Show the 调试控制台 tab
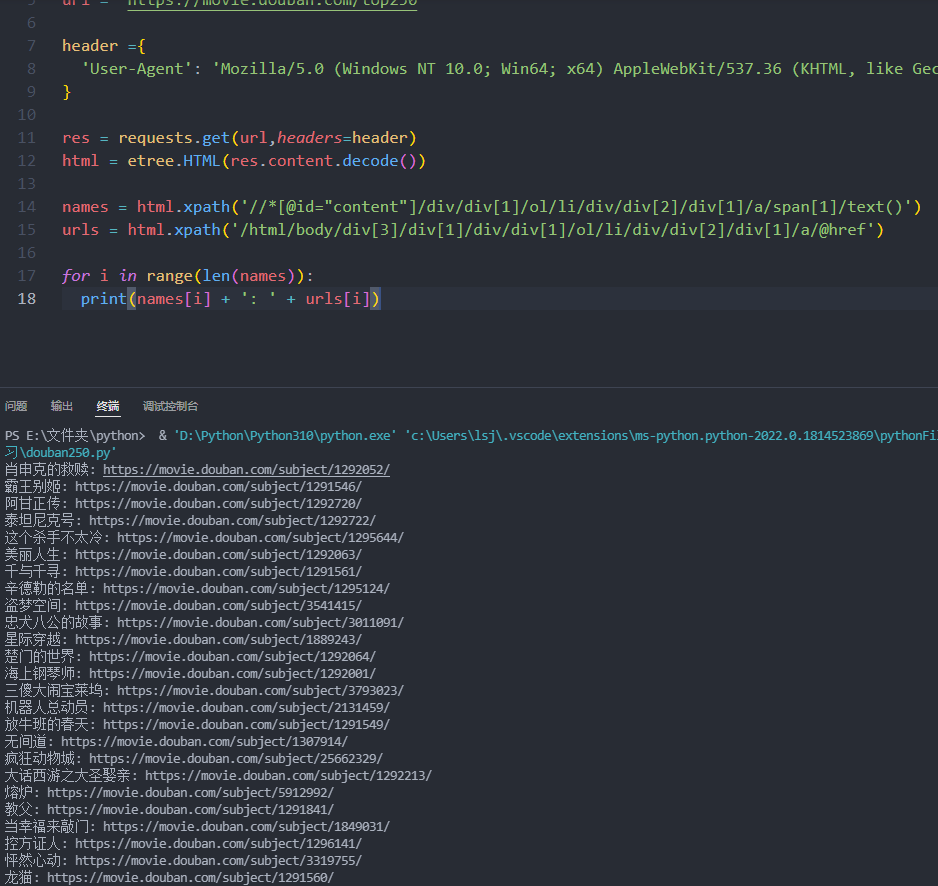 point(170,406)
